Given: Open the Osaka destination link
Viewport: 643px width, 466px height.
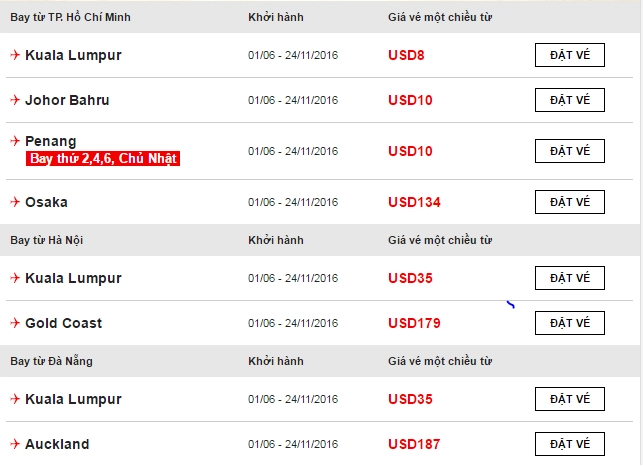Looking at the screenshot, I should [46, 202].
